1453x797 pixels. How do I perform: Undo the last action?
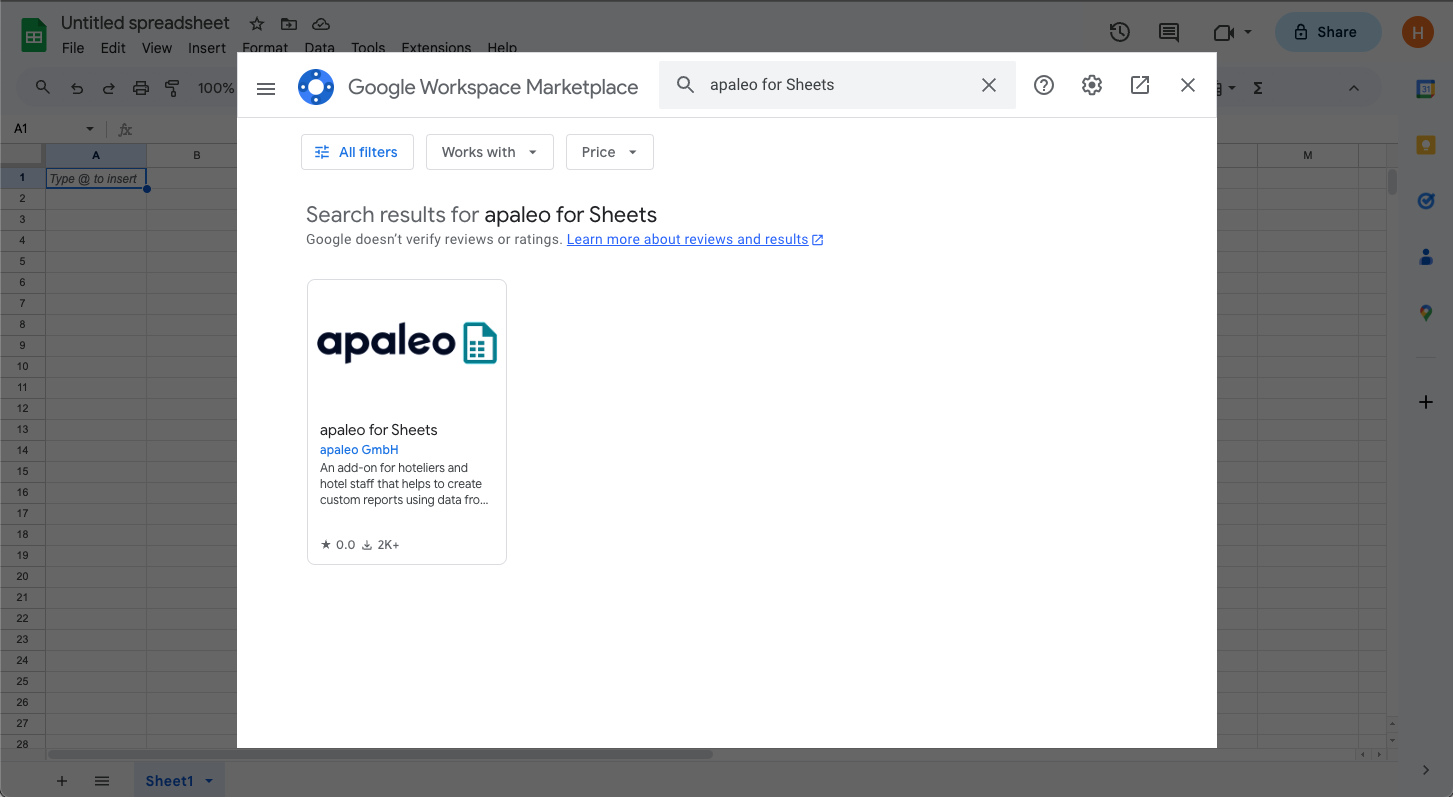[77, 88]
